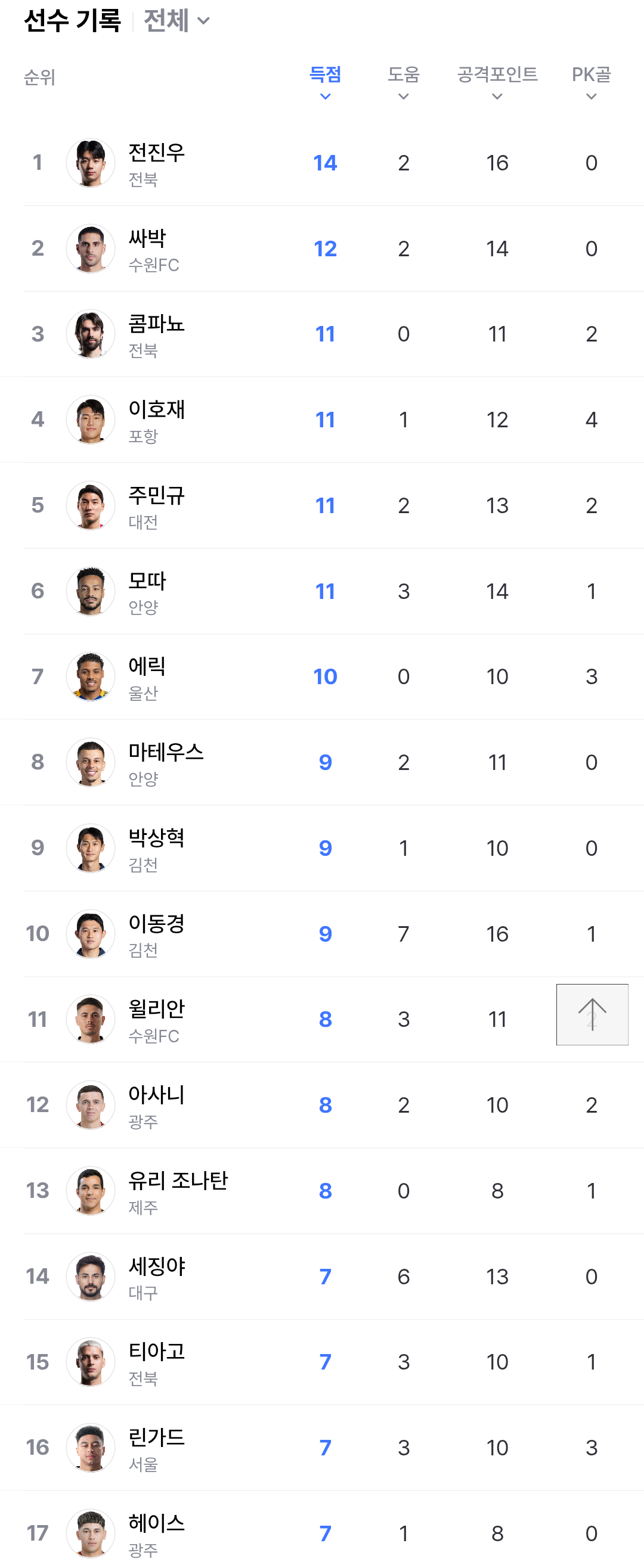Sort by 득점 column
The height and width of the screenshot is (1568, 644).
coord(326,82)
